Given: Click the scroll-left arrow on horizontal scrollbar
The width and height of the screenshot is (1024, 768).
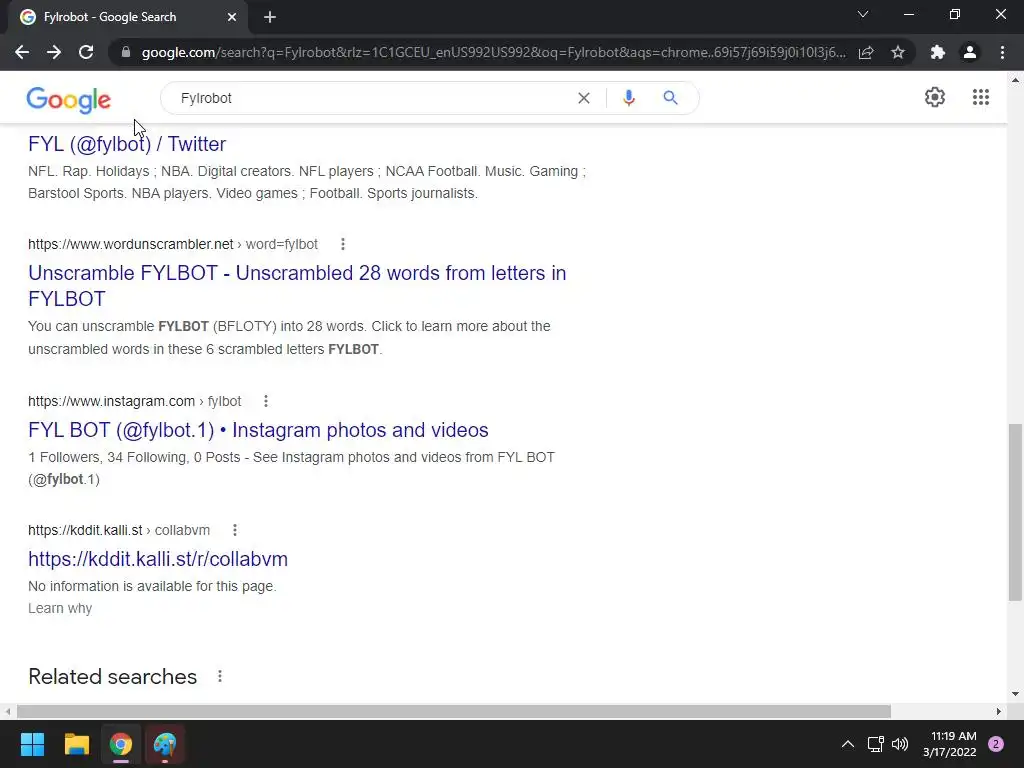Looking at the screenshot, I should (8, 711).
